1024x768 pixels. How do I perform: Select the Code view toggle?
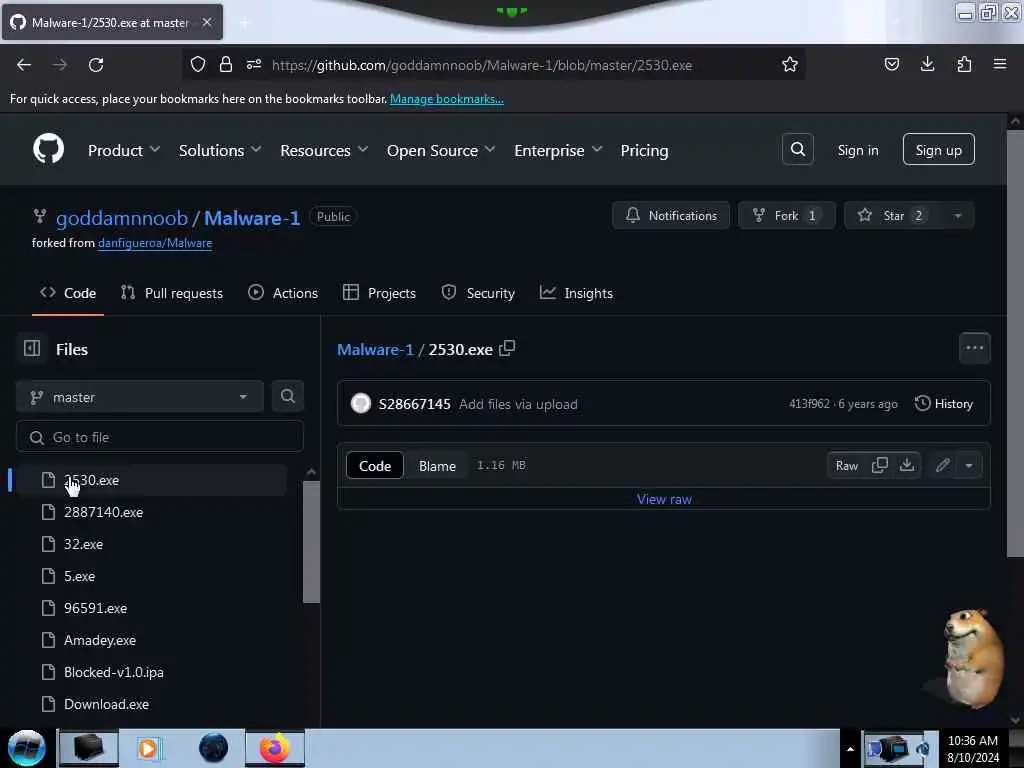tap(375, 466)
